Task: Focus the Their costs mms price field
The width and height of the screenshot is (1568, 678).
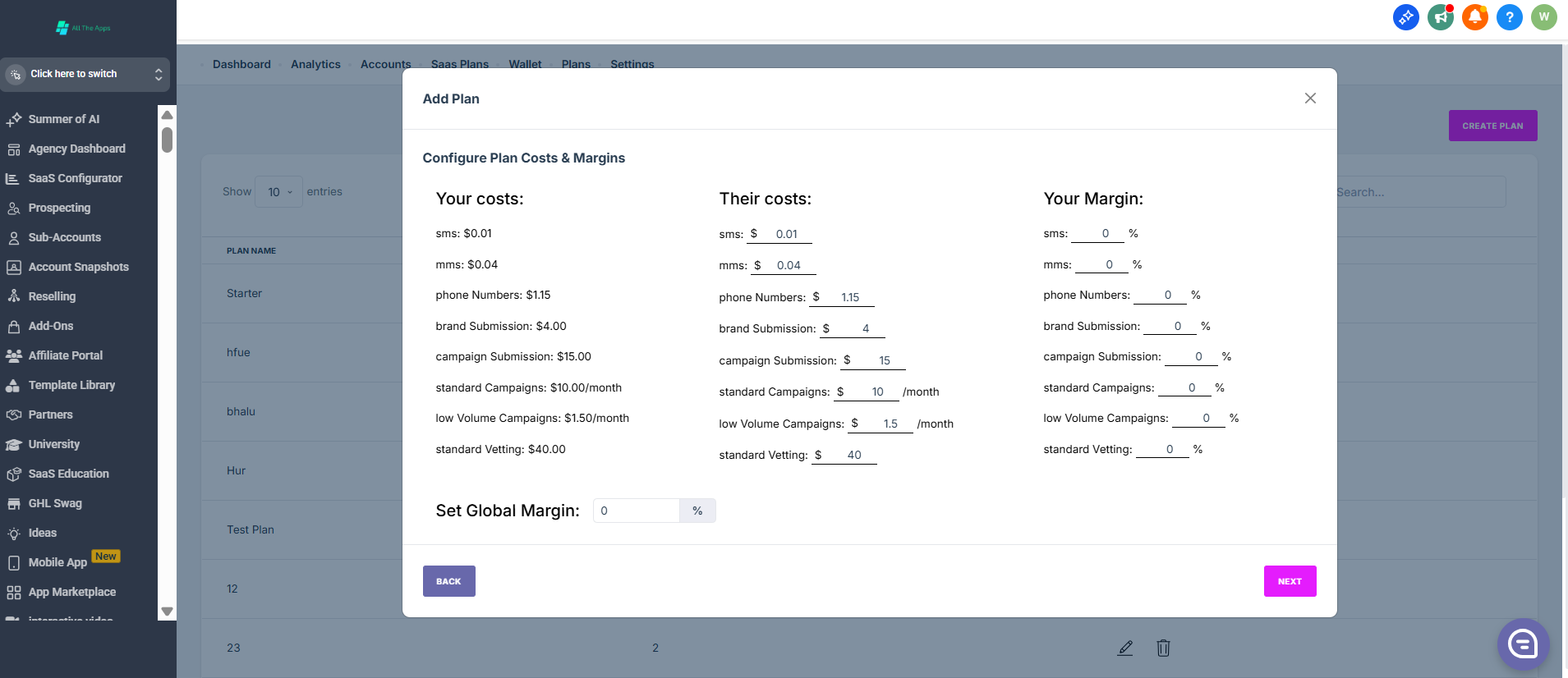Action: tap(789, 266)
